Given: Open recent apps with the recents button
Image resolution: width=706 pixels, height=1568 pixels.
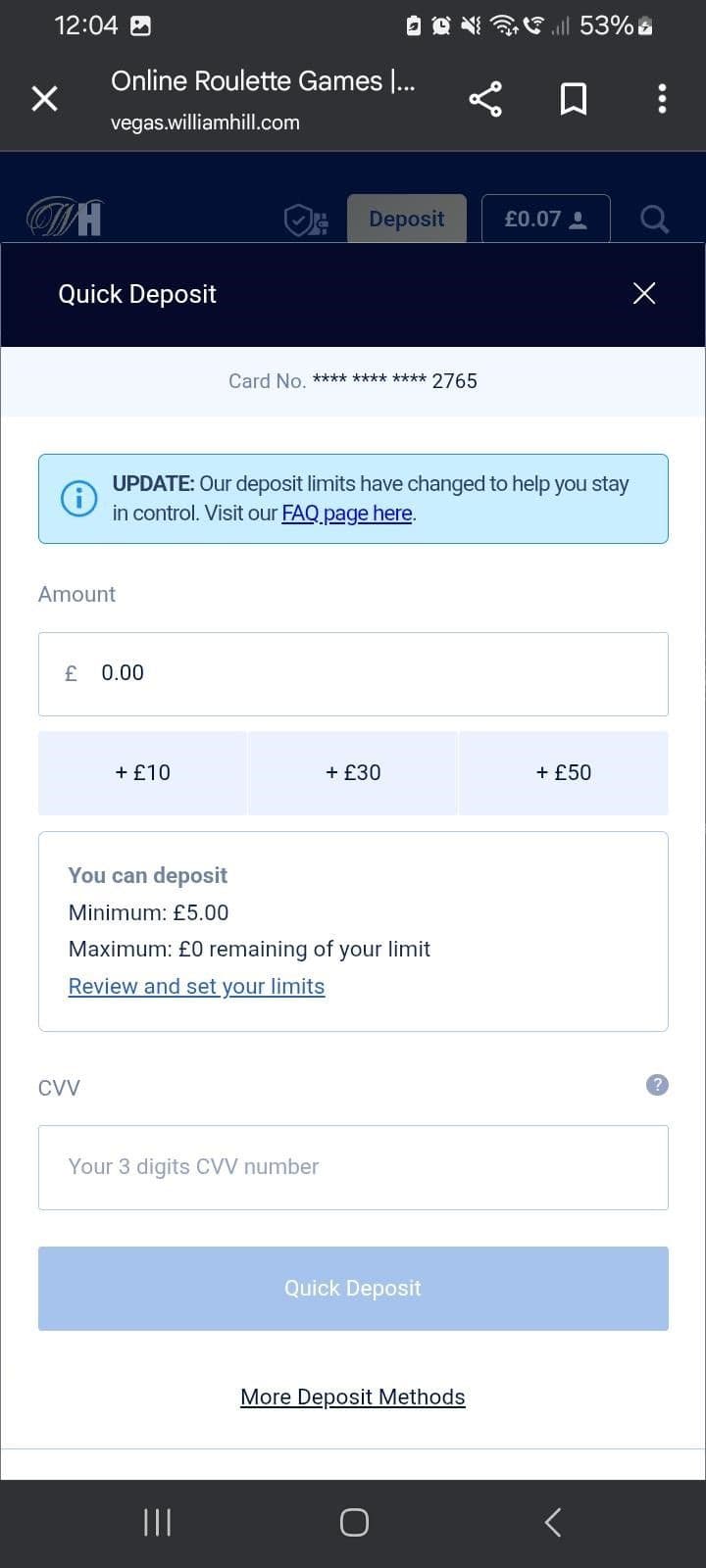Looking at the screenshot, I should click(x=156, y=1522).
